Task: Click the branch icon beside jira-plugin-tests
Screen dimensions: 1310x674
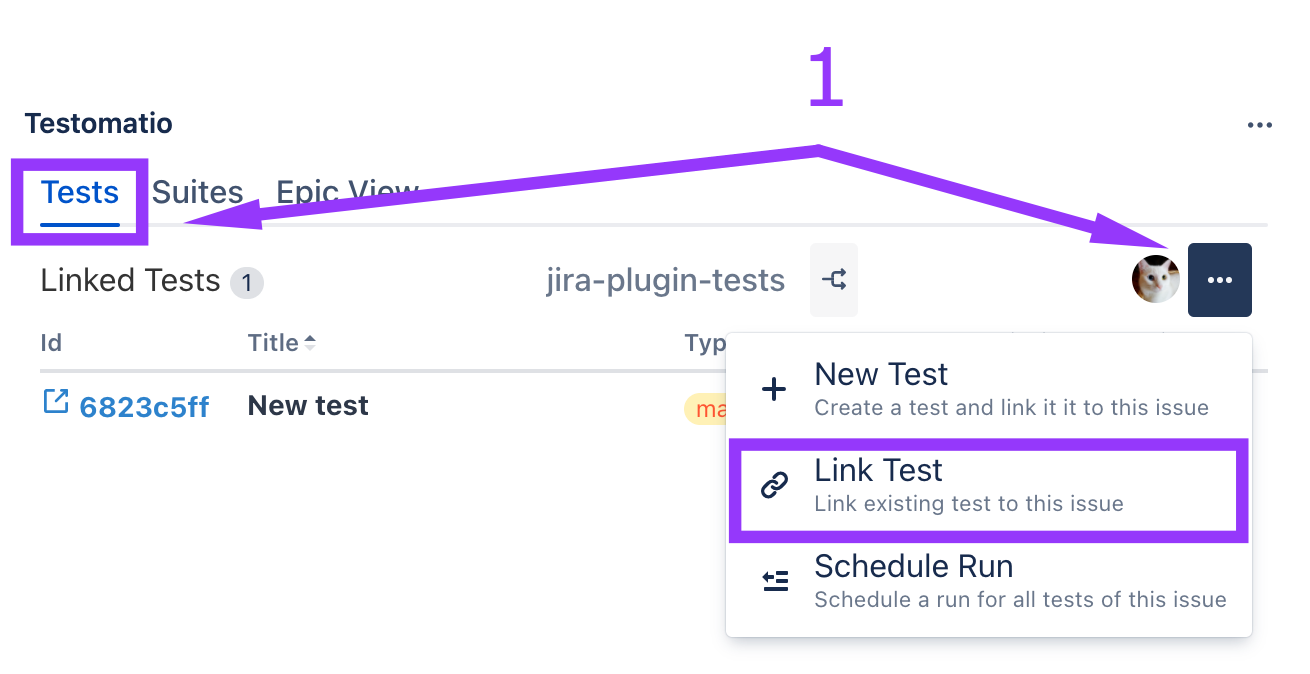Action: (x=834, y=280)
